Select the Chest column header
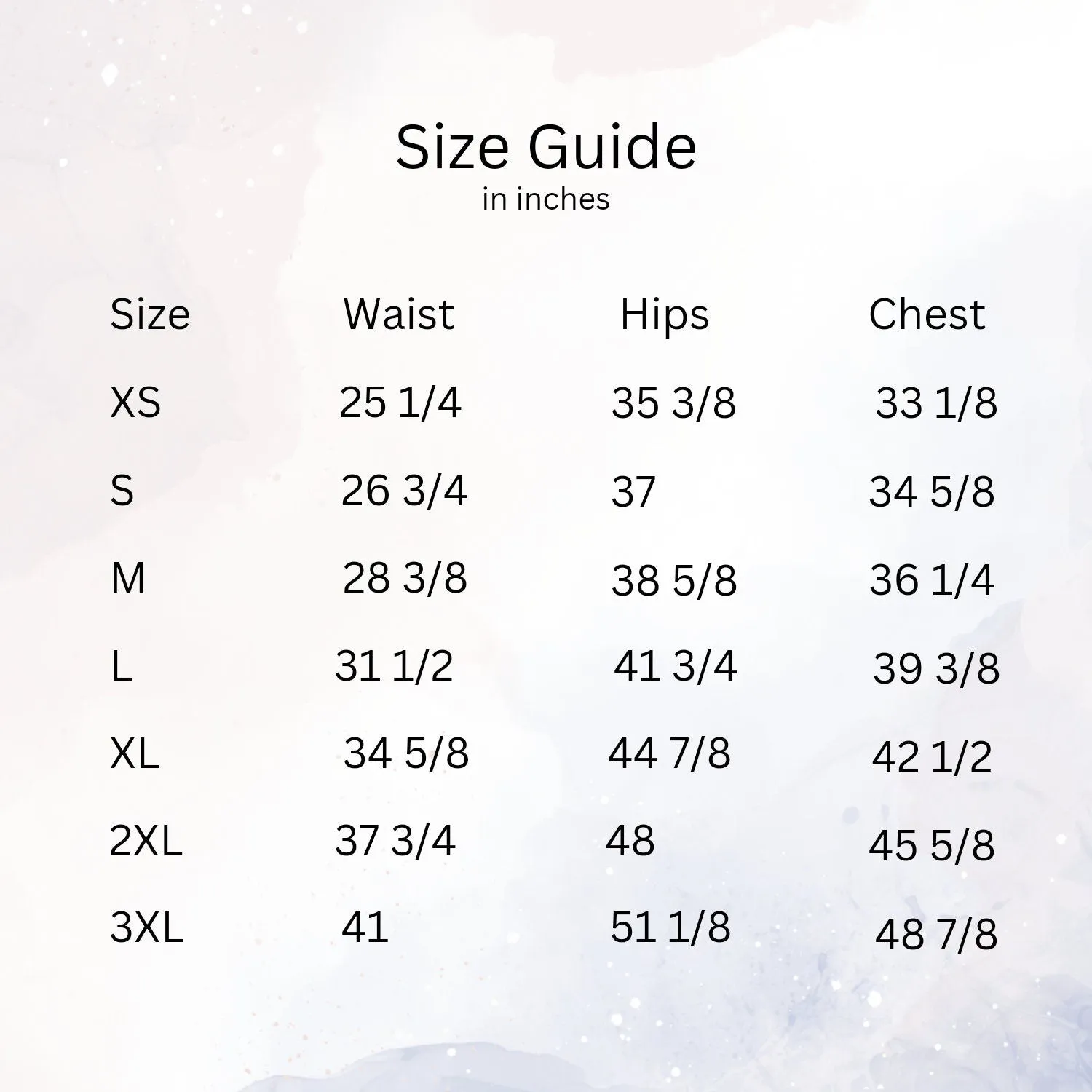The image size is (1092, 1092). 927,314
